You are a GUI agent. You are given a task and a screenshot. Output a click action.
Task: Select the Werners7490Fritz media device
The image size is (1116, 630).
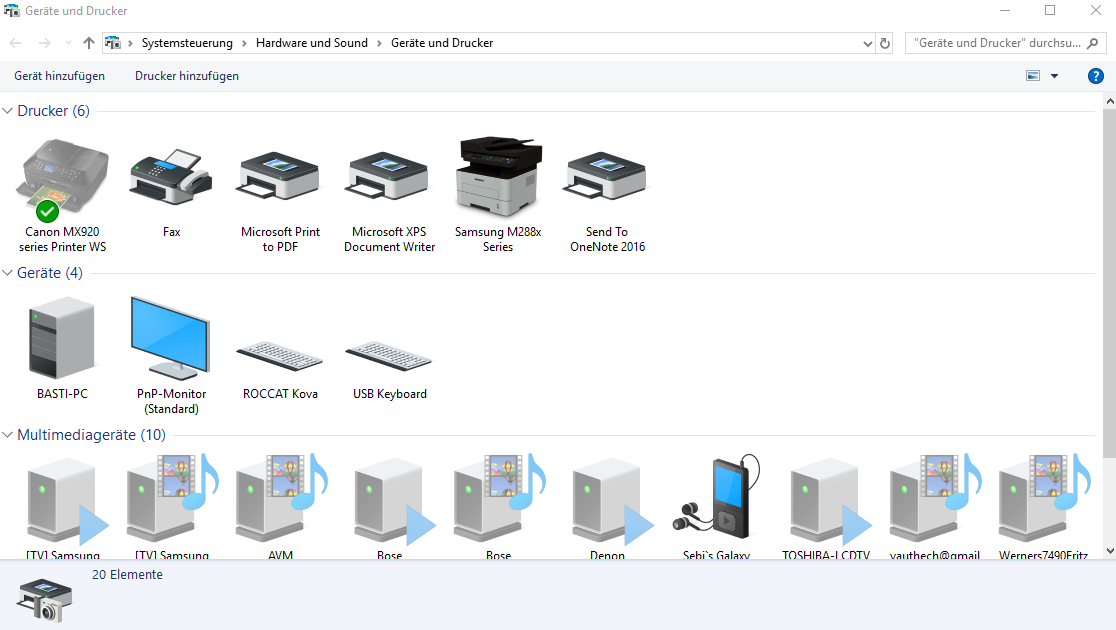[x=1045, y=498]
